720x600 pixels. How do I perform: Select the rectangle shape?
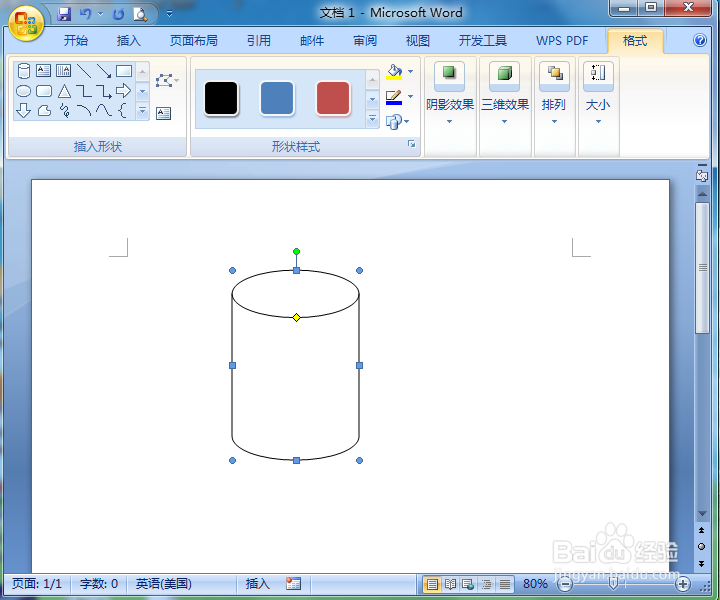pos(124,71)
